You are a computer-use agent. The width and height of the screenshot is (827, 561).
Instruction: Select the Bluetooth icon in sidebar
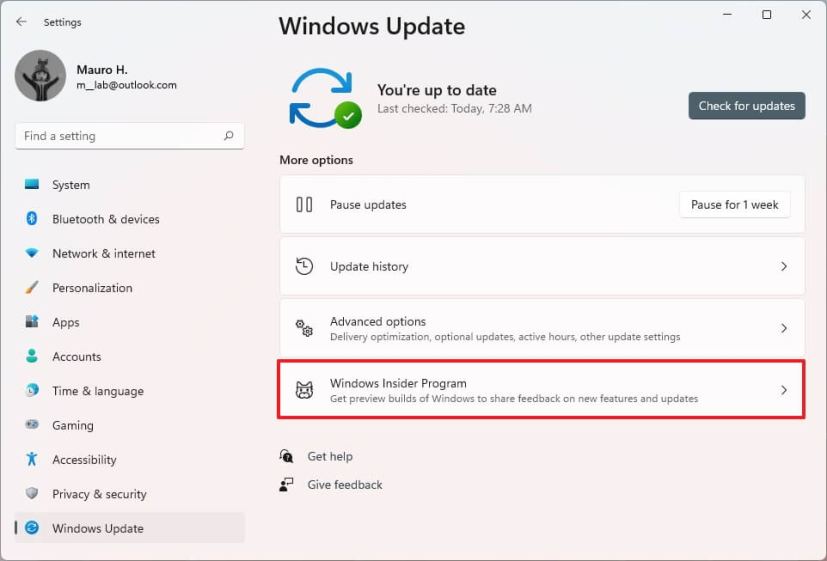pyautogui.click(x=32, y=219)
